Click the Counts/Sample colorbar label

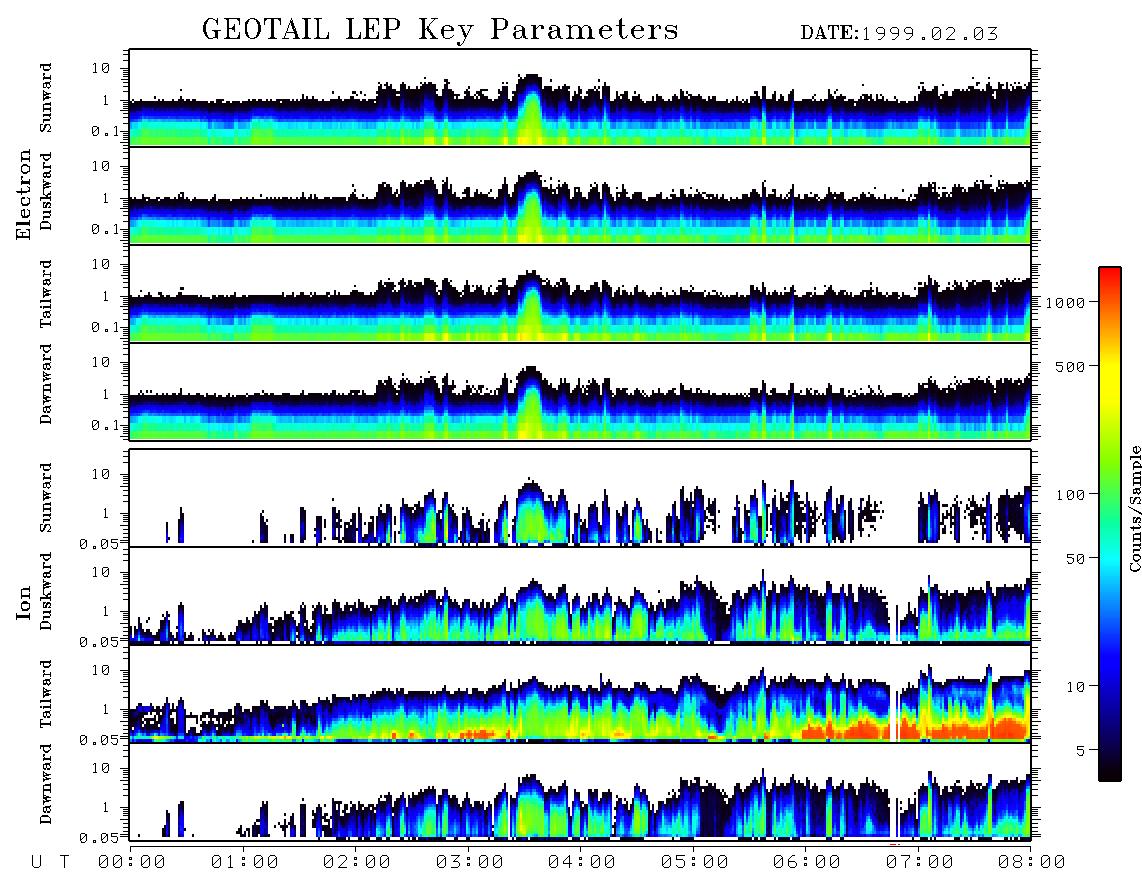tap(1134, 508)
